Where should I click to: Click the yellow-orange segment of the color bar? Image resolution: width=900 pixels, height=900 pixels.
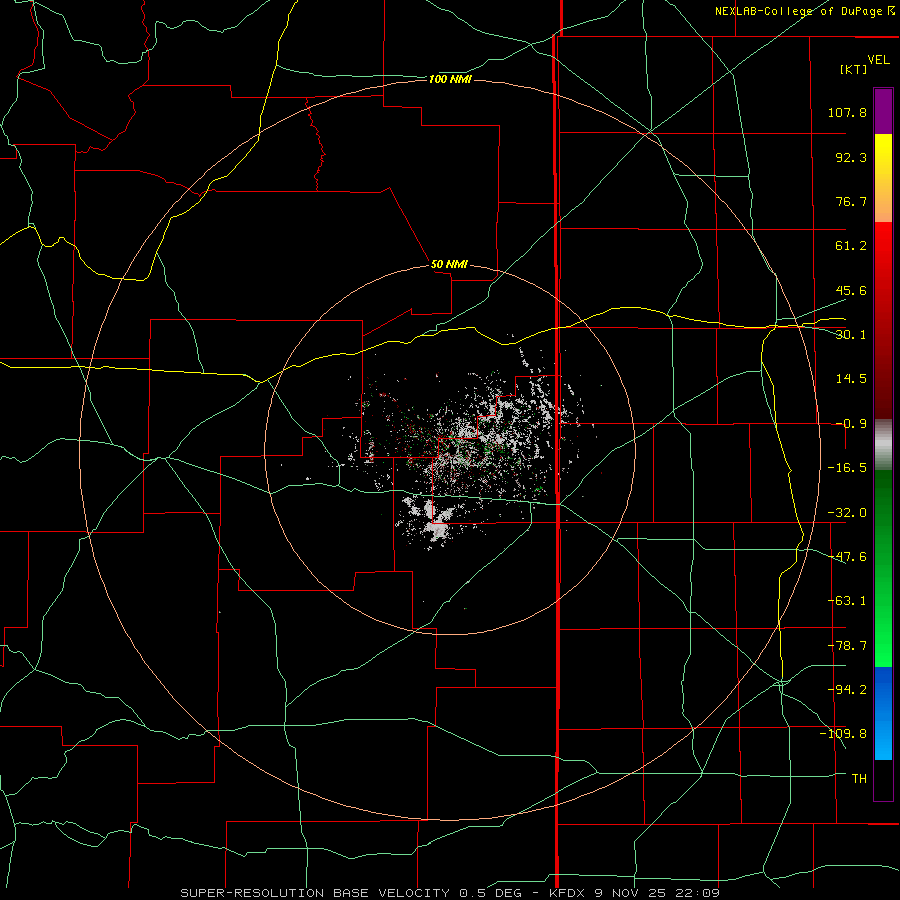(883, 178)
